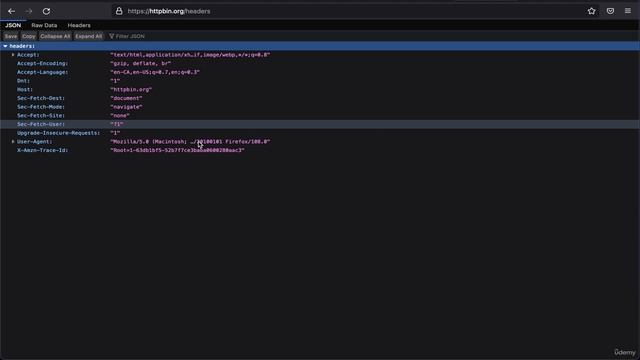Select the X-Amzn-Trace-Id key

(42, 150)
